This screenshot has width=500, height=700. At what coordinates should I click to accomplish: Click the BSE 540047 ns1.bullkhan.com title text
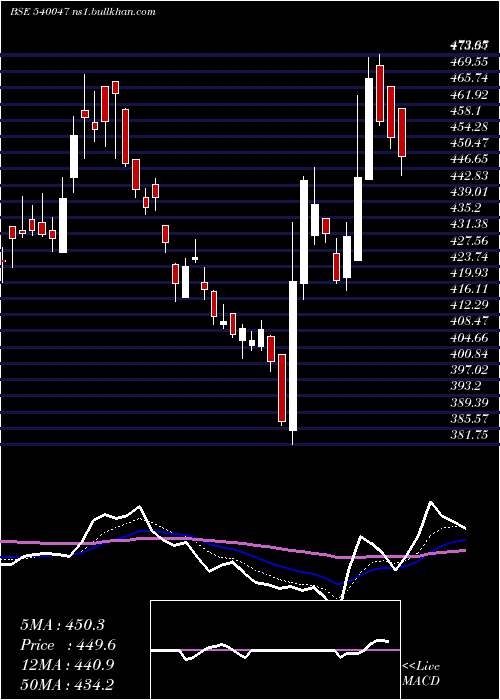pos(83,12)
